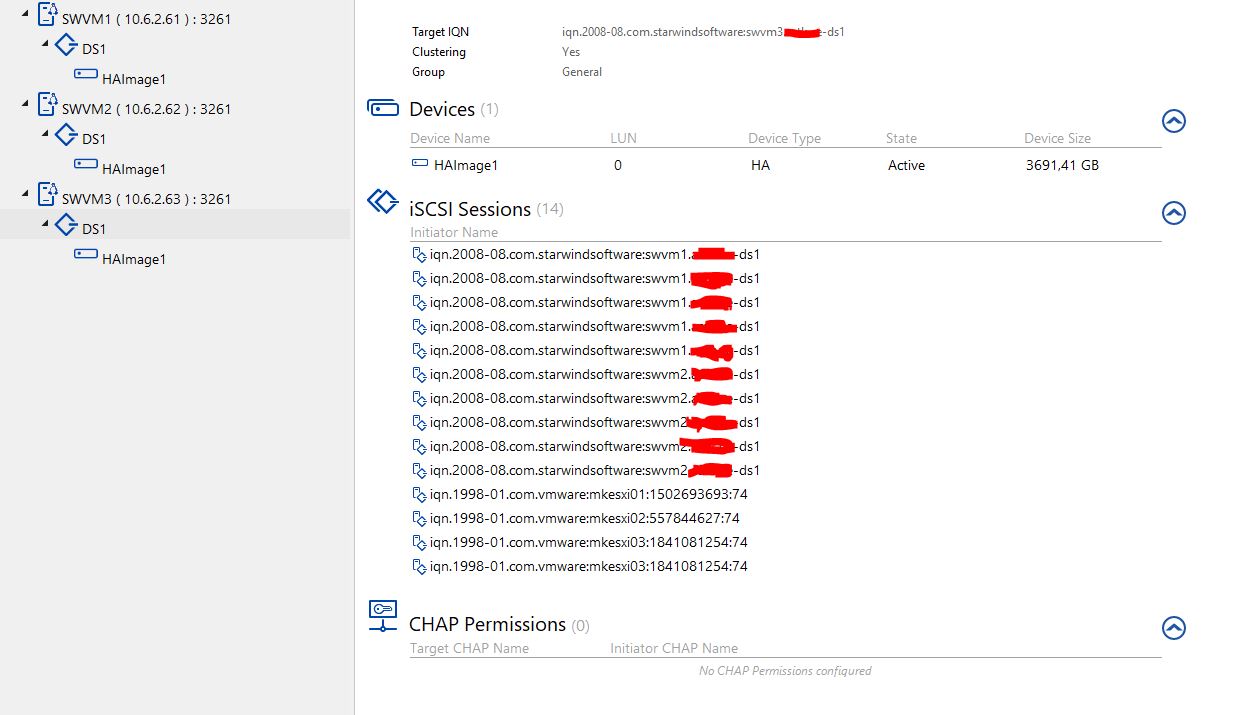Click the CHAP Permissions section icon
The height and width of the screenshot is (715, 1259).
pyautogui.click(x=383, y=616)
